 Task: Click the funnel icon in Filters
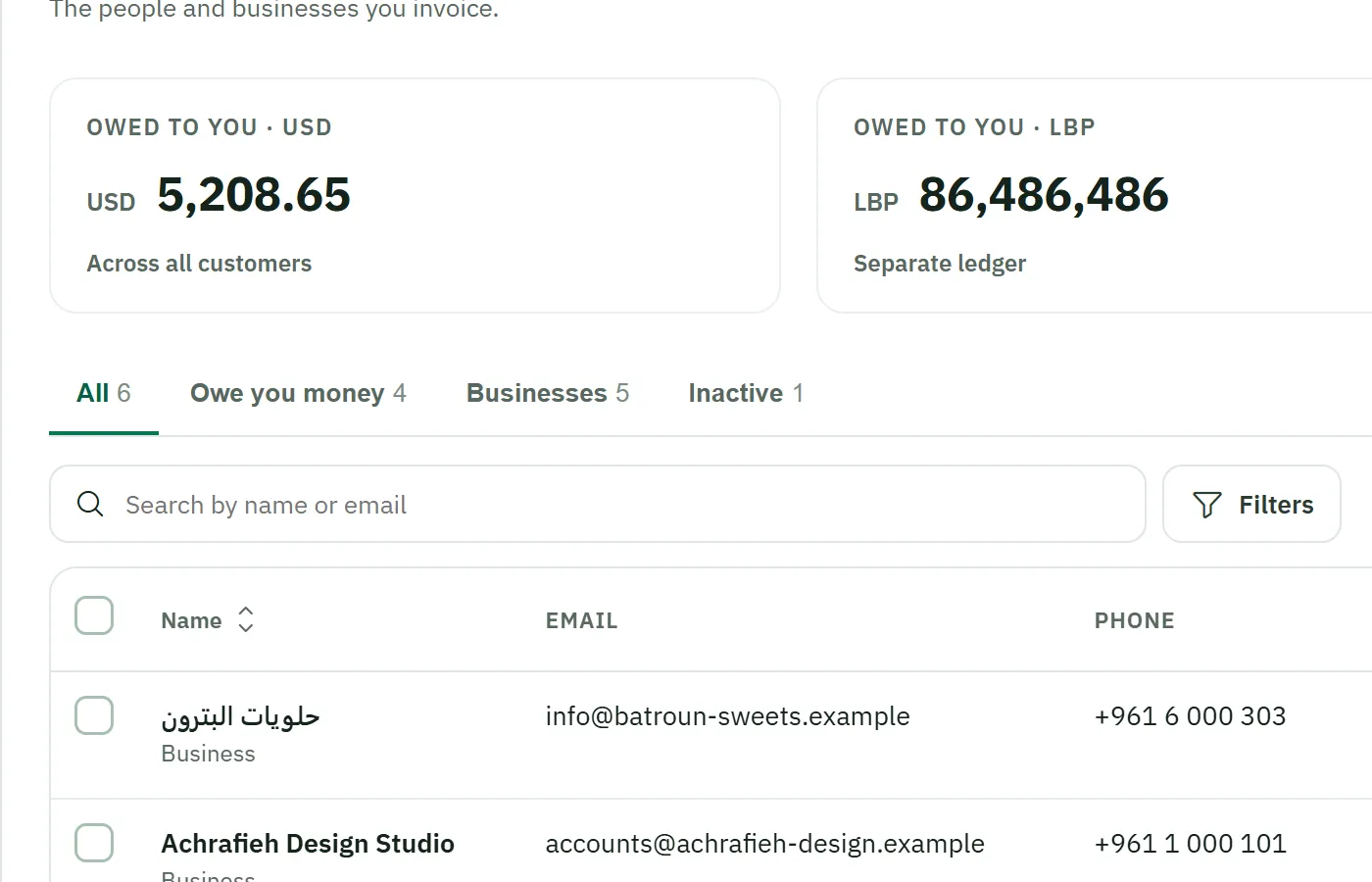[1207, 505]
